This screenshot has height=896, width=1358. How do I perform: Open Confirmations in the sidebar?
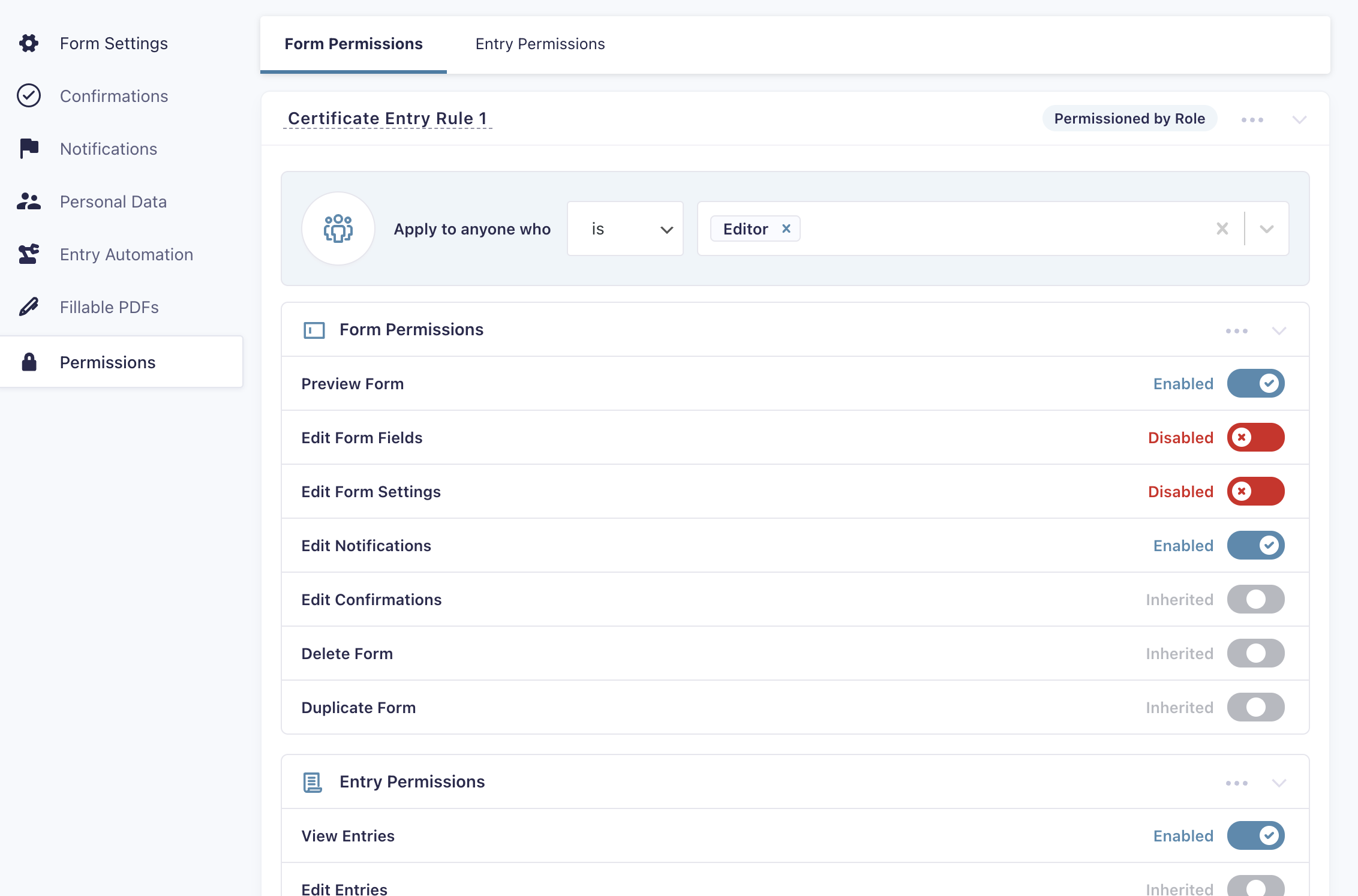tap(114, 96)
